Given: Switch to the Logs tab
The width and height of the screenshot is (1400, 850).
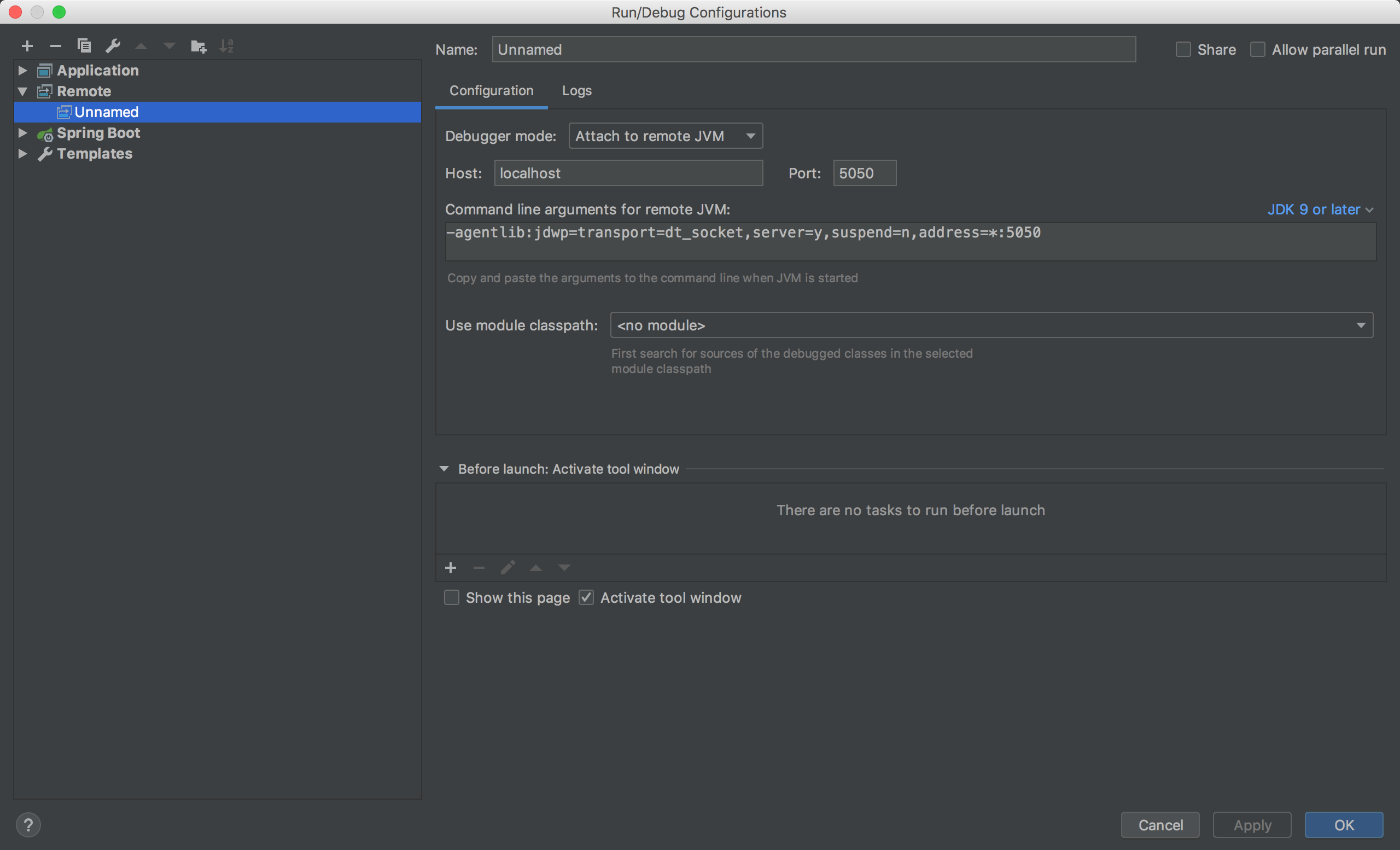Looking at the screenshot, I should tap(576, 91).
